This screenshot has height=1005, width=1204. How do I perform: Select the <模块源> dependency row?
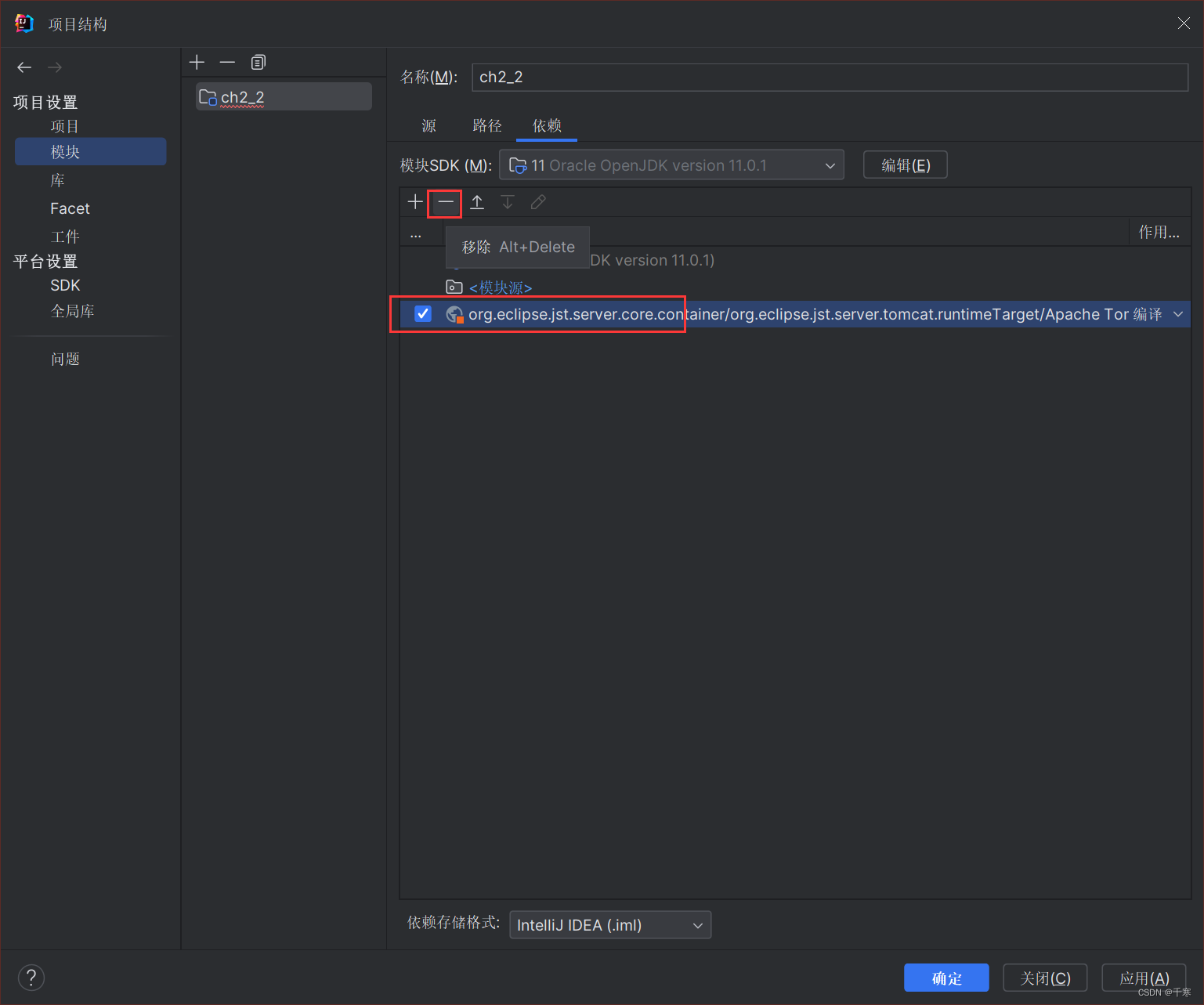(795, 287)
